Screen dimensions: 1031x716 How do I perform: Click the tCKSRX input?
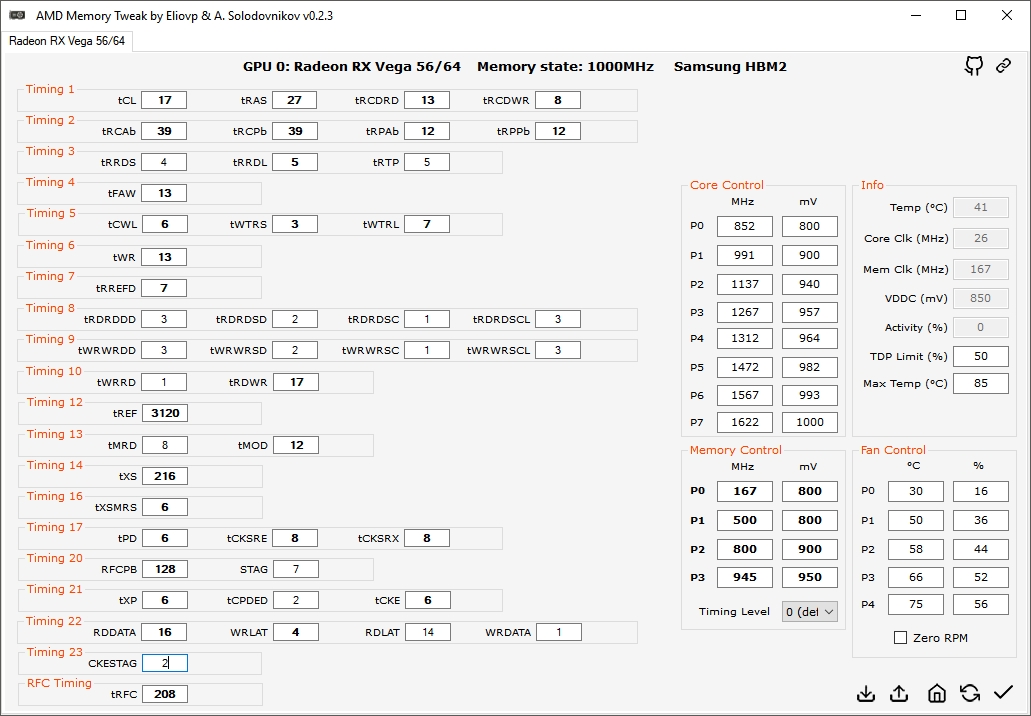(x=427, y=538)
